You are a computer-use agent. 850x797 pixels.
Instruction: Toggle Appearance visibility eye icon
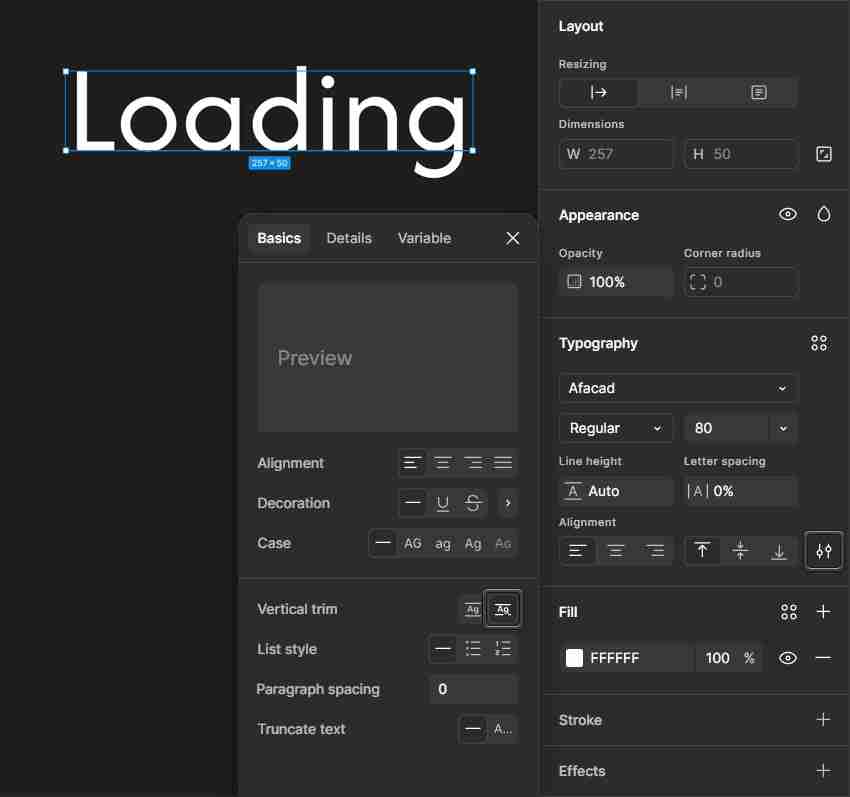tap(788, 215)
